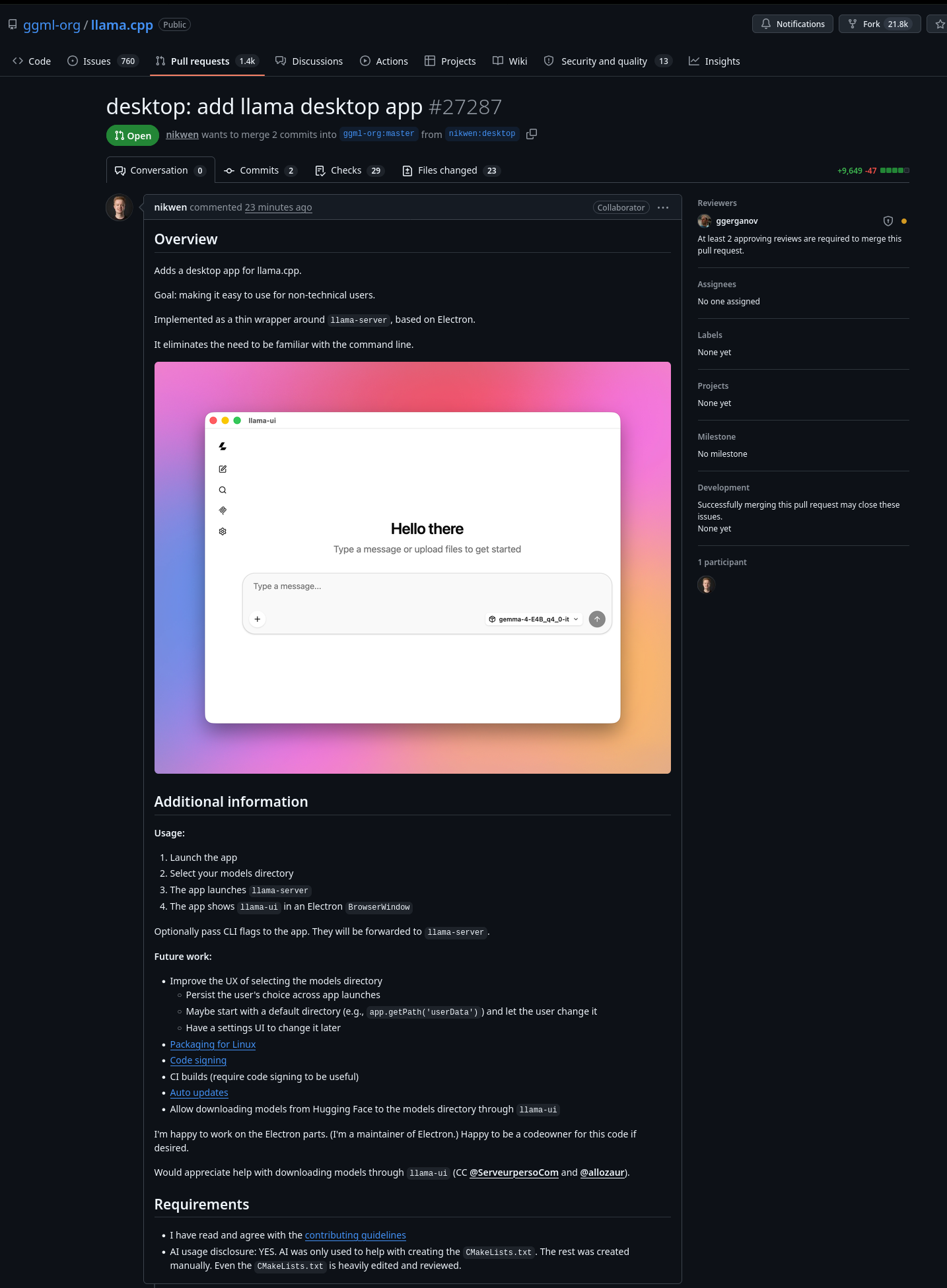This screenshot has width=947, height=1288.
Task: Open the Wiki tab
Action: 510,61
